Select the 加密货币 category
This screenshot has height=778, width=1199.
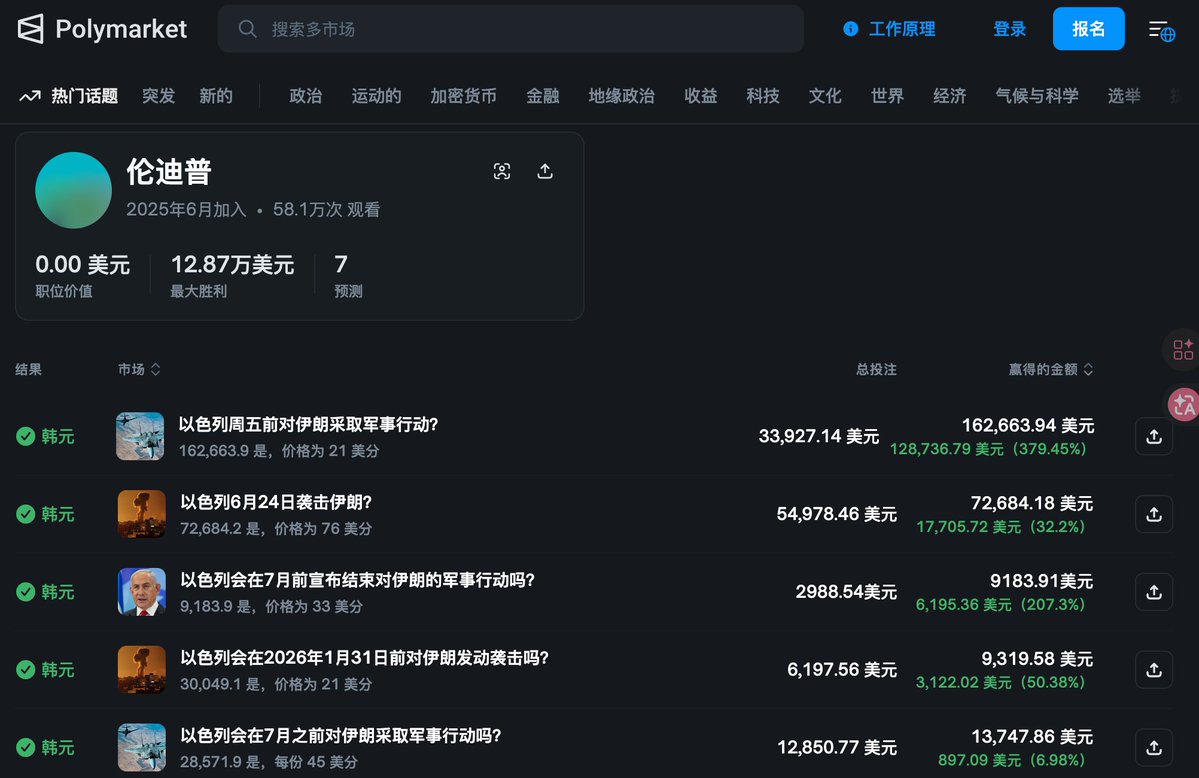tap(463, 96)
